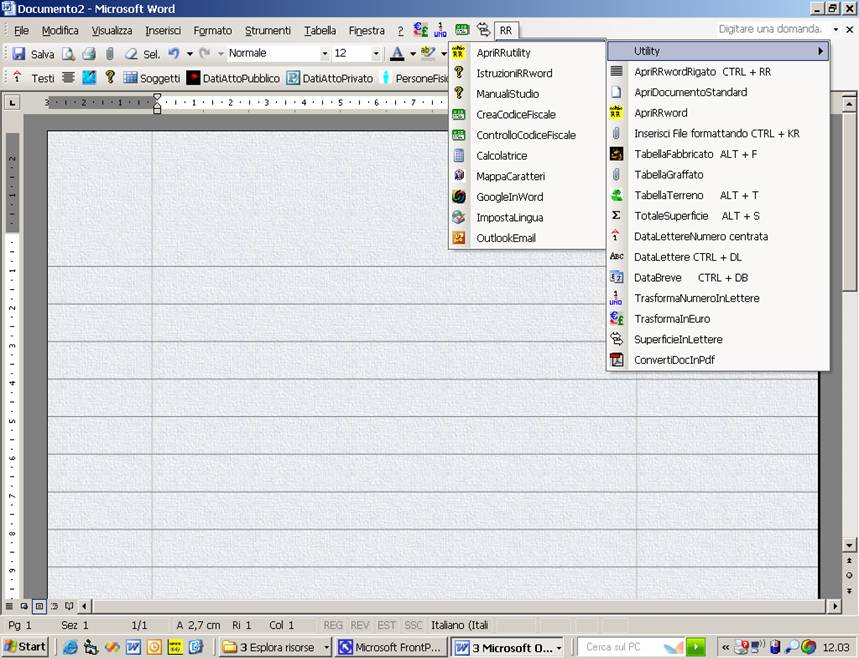Image resolution: width=859 pixels, height=659 pixels.
Task: Choose ApriRRutility from the RR menu
Action: coord(527,53)
